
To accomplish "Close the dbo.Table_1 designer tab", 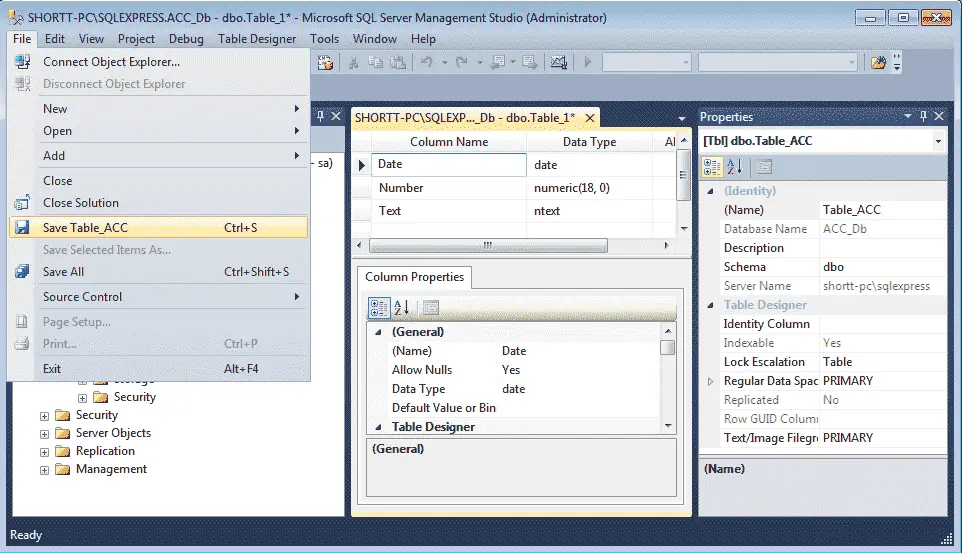I will click(x=590, y=118).
